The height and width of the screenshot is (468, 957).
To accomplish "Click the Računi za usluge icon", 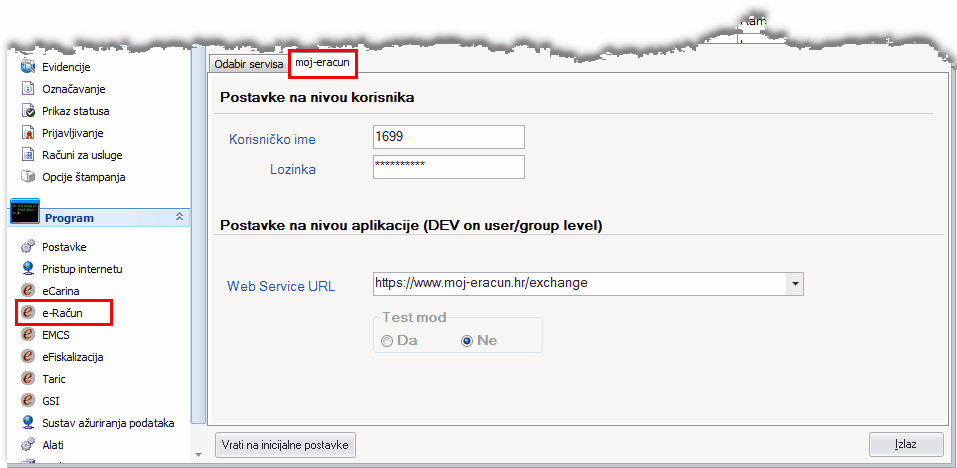I will [x=27, y=155].
